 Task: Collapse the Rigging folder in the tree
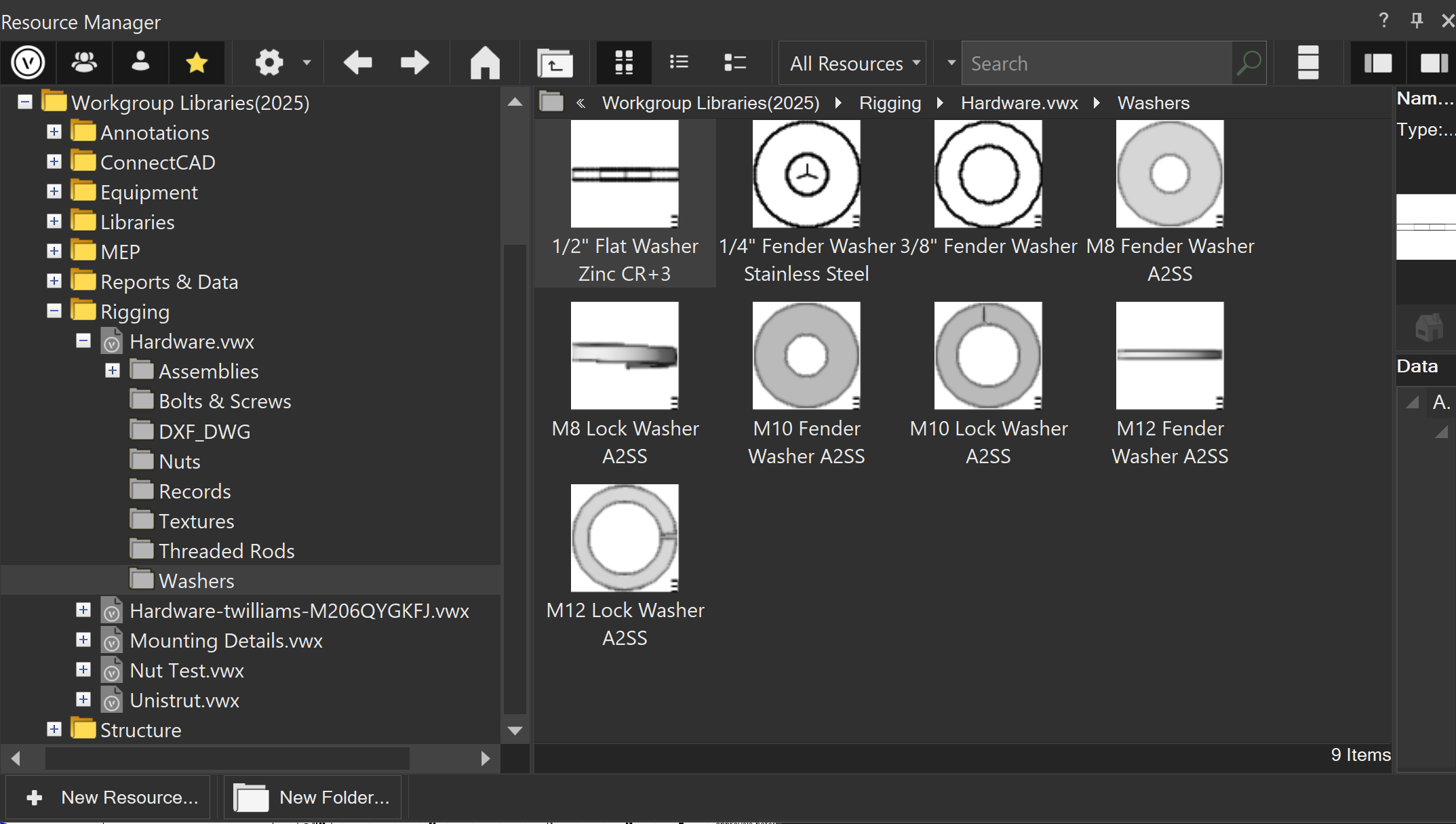54,311
